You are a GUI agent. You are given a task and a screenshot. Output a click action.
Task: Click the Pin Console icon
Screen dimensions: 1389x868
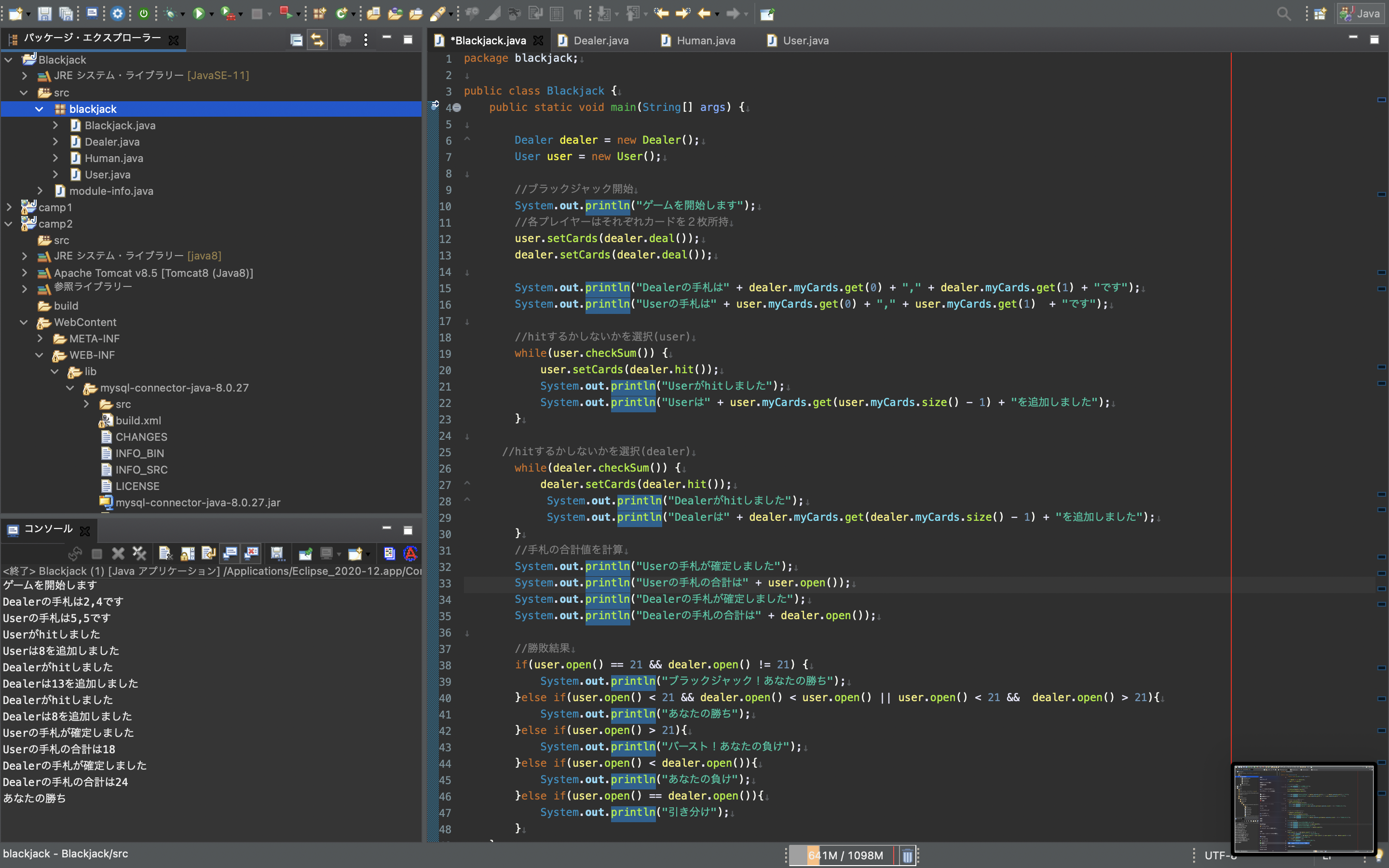pos(305,554)
